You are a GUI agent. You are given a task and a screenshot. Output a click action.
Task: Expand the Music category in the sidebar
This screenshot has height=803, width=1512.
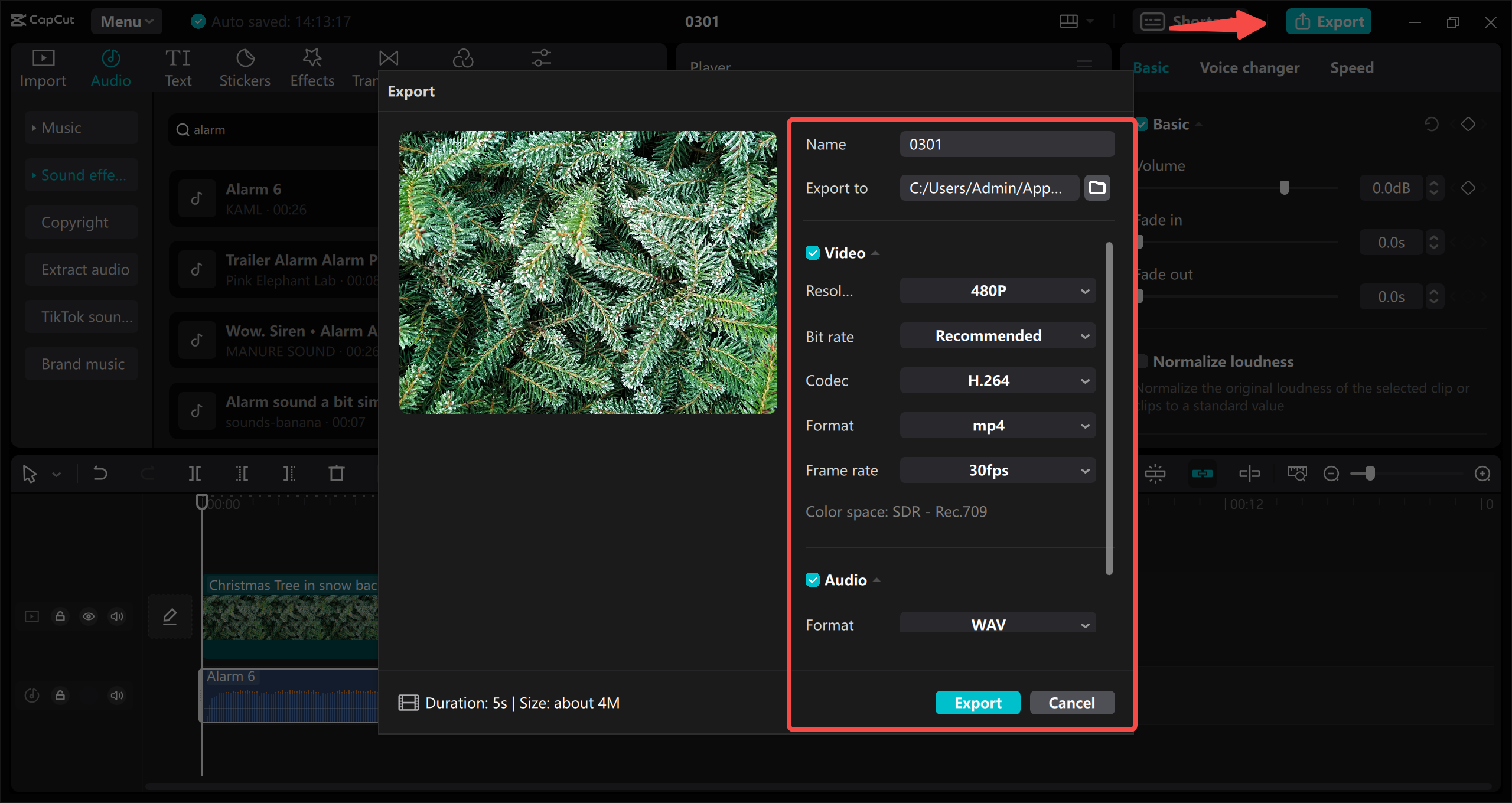point(61,128)
